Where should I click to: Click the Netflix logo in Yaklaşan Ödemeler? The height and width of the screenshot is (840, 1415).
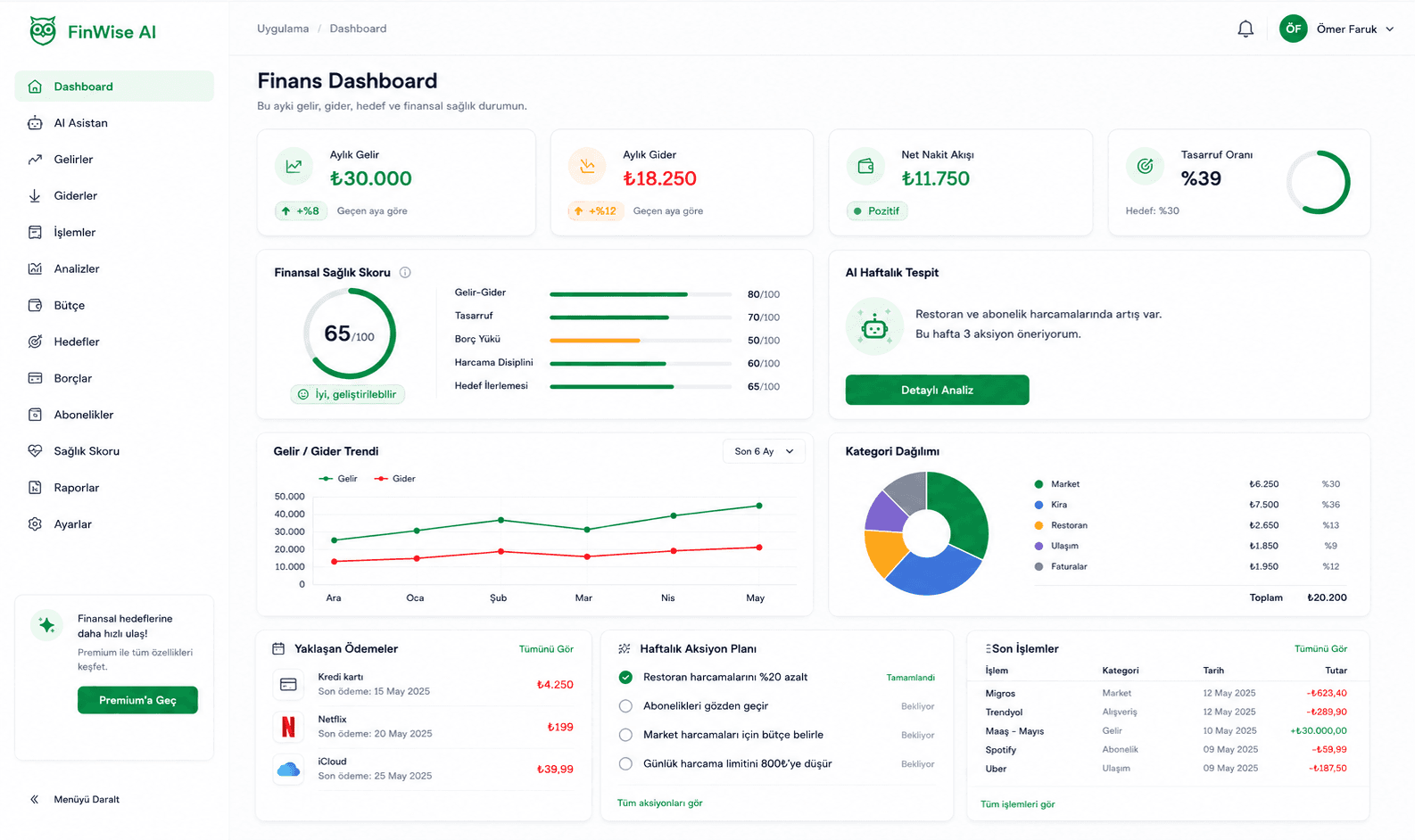coord(288,727)
